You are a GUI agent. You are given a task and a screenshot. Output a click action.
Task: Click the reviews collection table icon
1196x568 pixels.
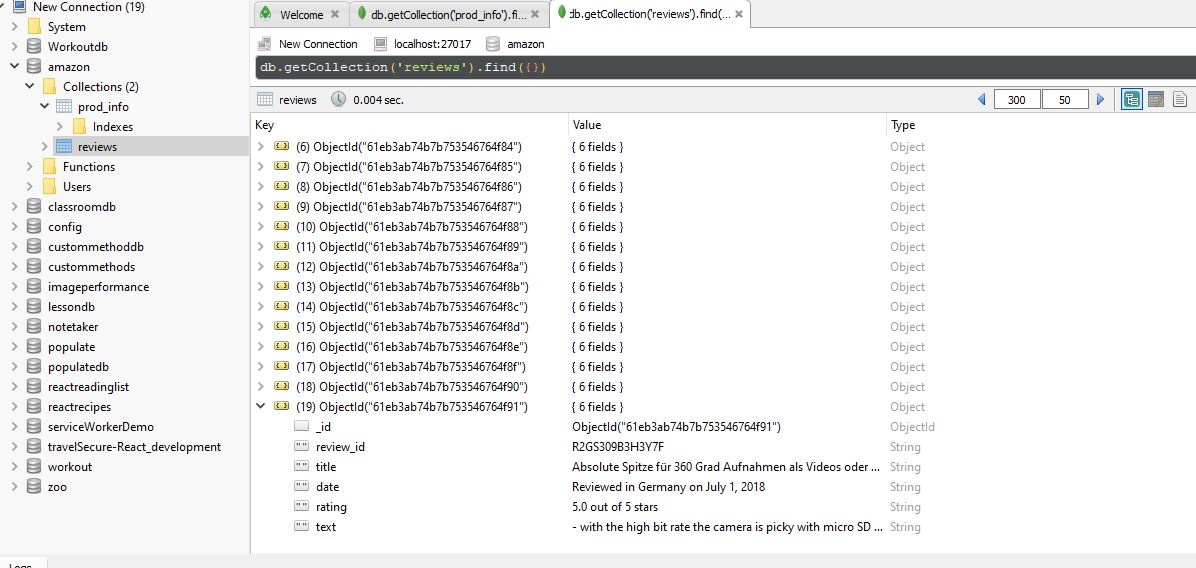click(x=64, y=146)
